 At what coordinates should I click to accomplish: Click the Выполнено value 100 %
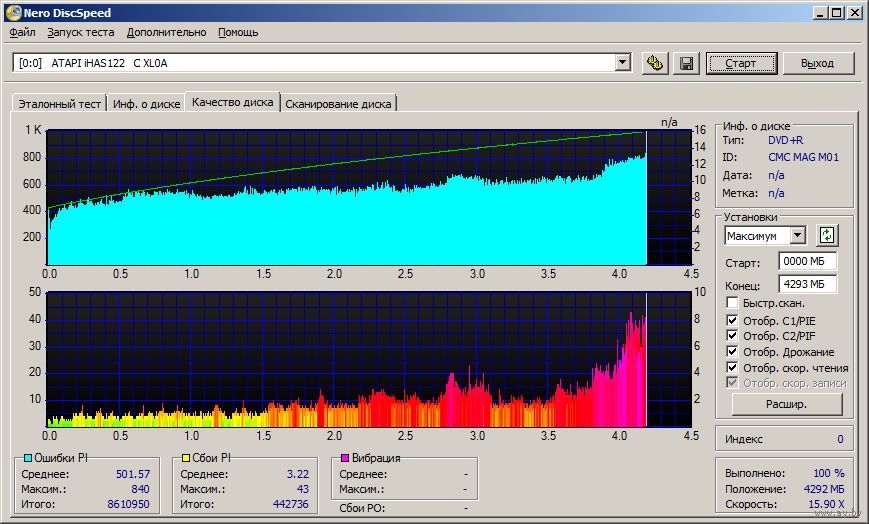tap(829, 473)
